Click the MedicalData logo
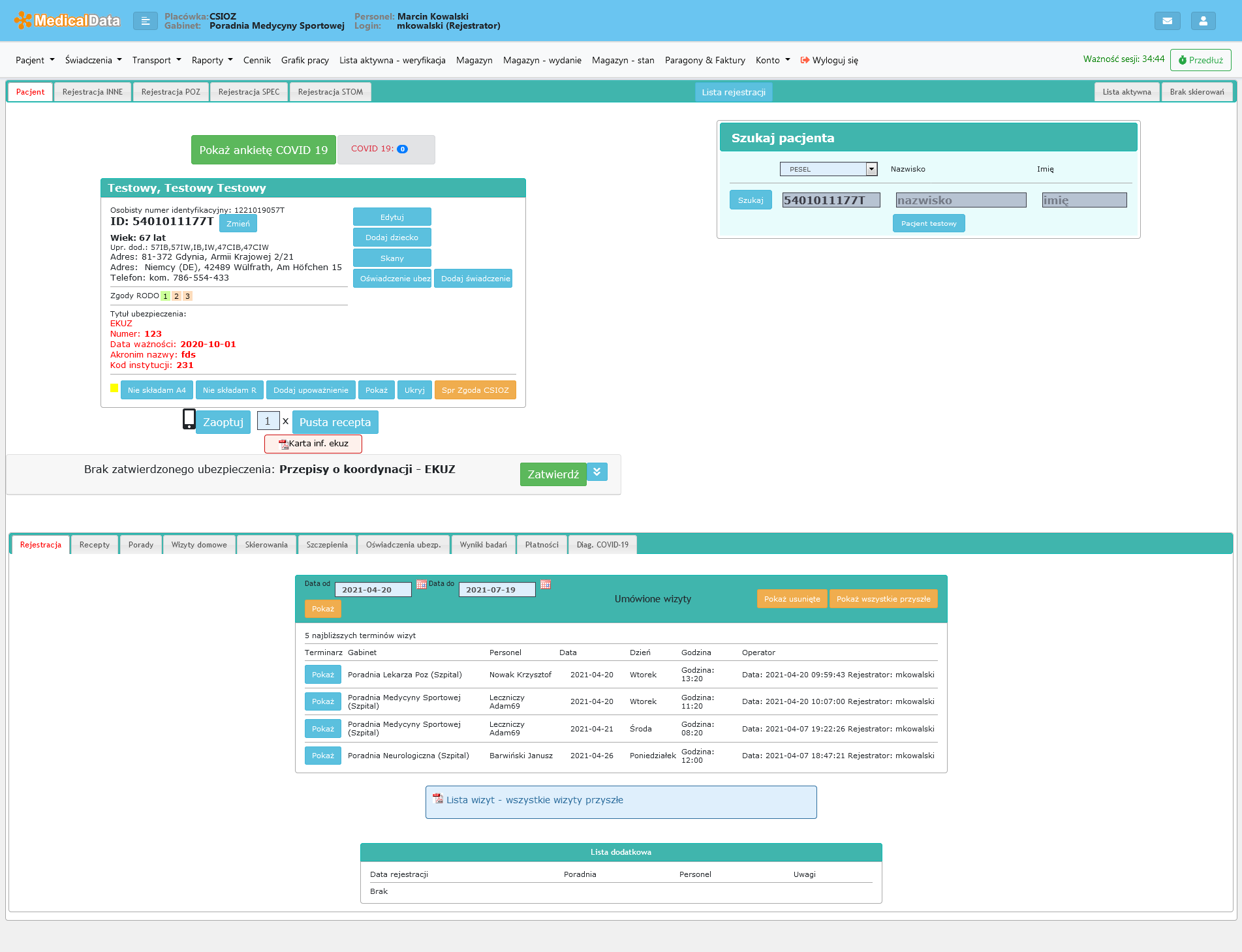This screenshot has width=1242, height=952. click(68, 20)
